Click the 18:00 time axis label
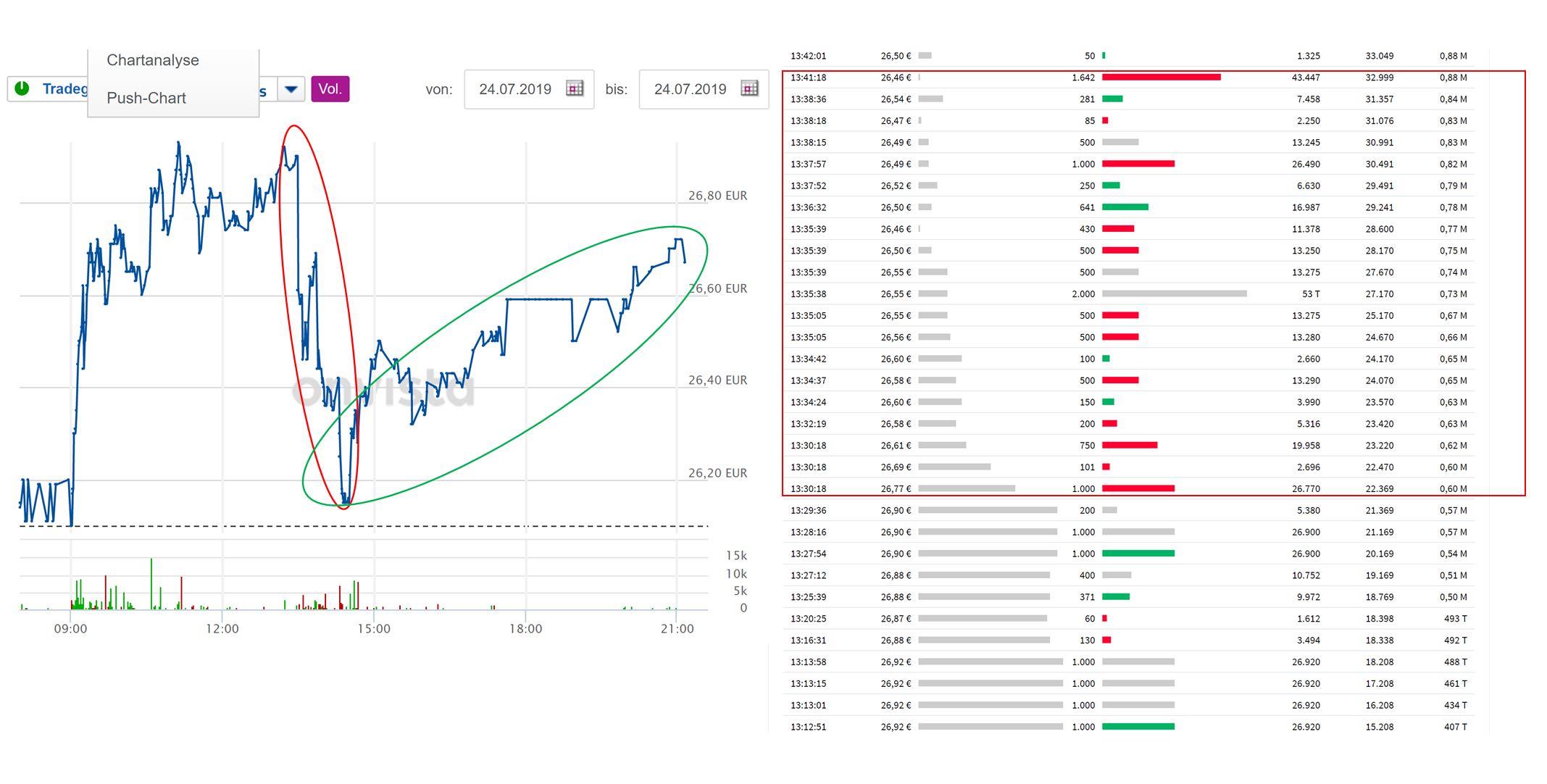The height and width of the screenshot is (784, 1547). coord(525,629)
